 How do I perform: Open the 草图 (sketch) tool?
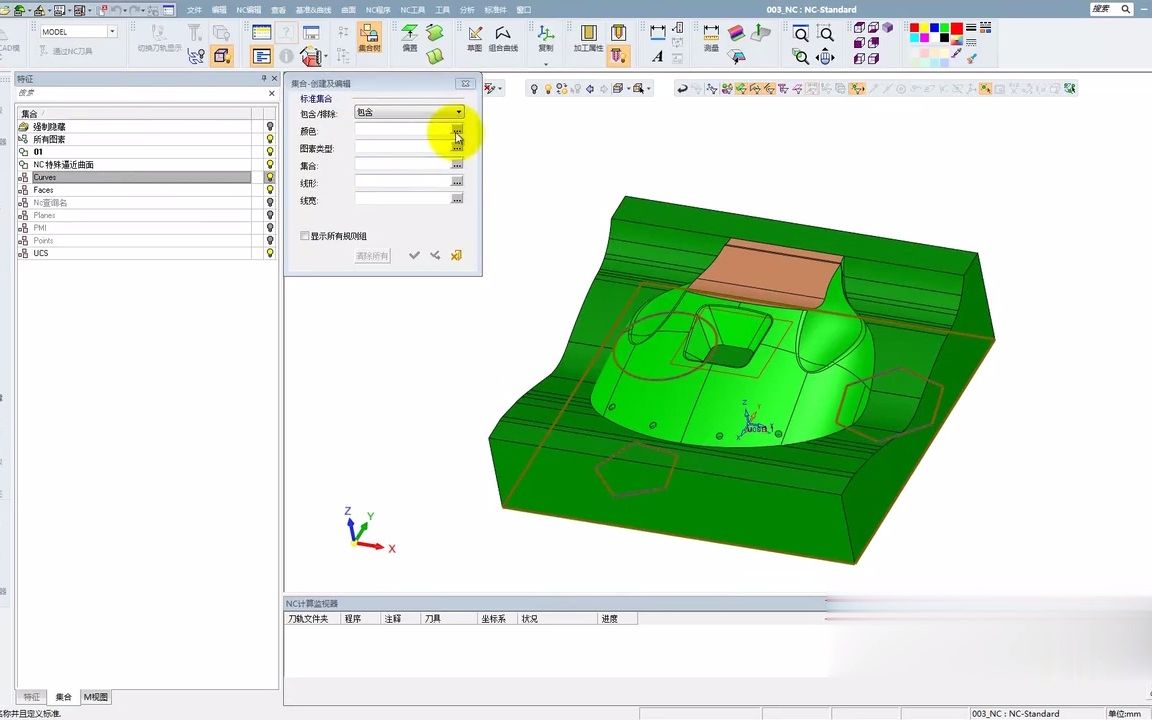(474, 38)
